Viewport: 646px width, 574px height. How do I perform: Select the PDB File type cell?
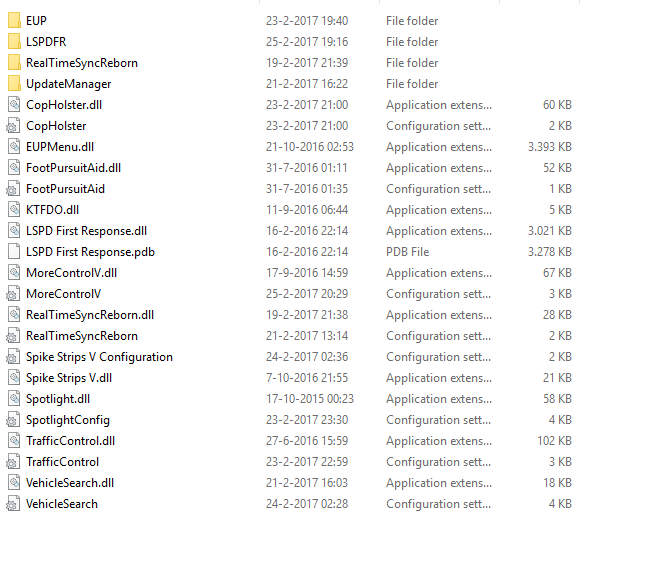[x=407, y=252]
